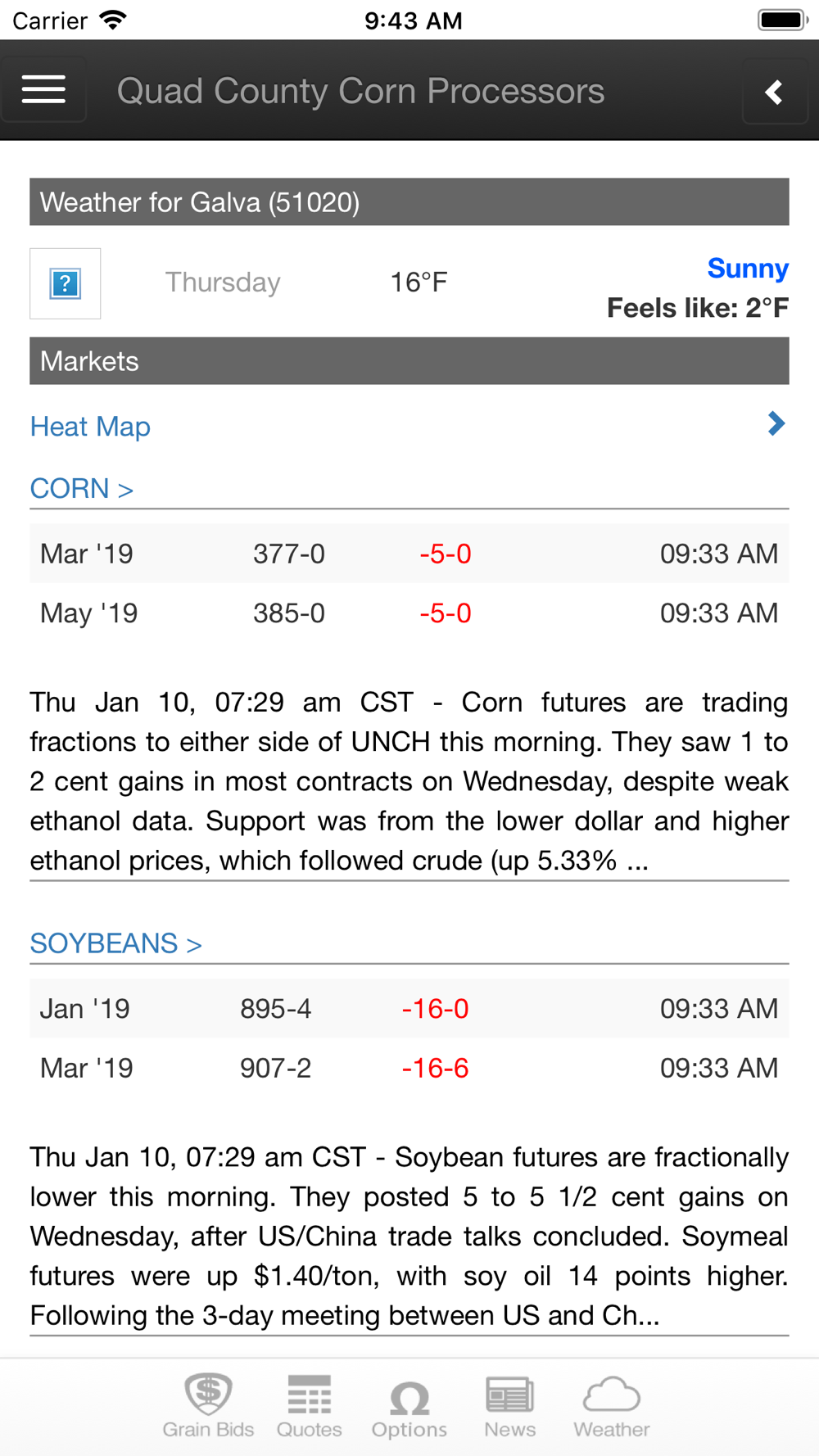Open the SOYBEANS > section
Image resolution: width=819 pixels, height=1456 pixels.
point(115,943)
